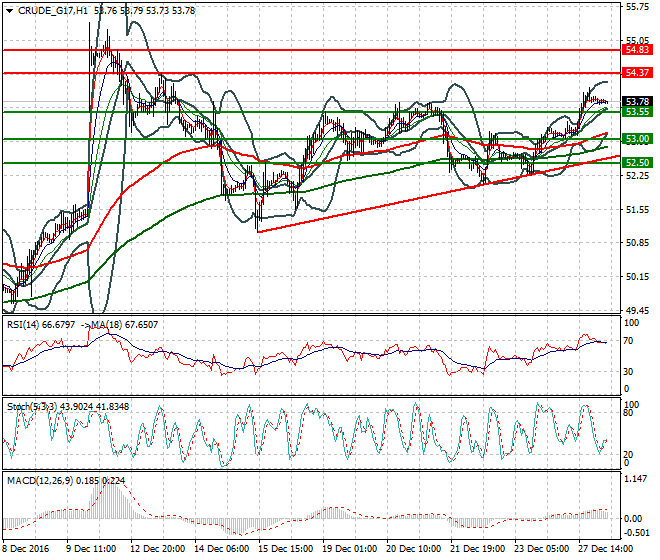
Task: Click the 50.15 price scale value
Action: point(637,277)
